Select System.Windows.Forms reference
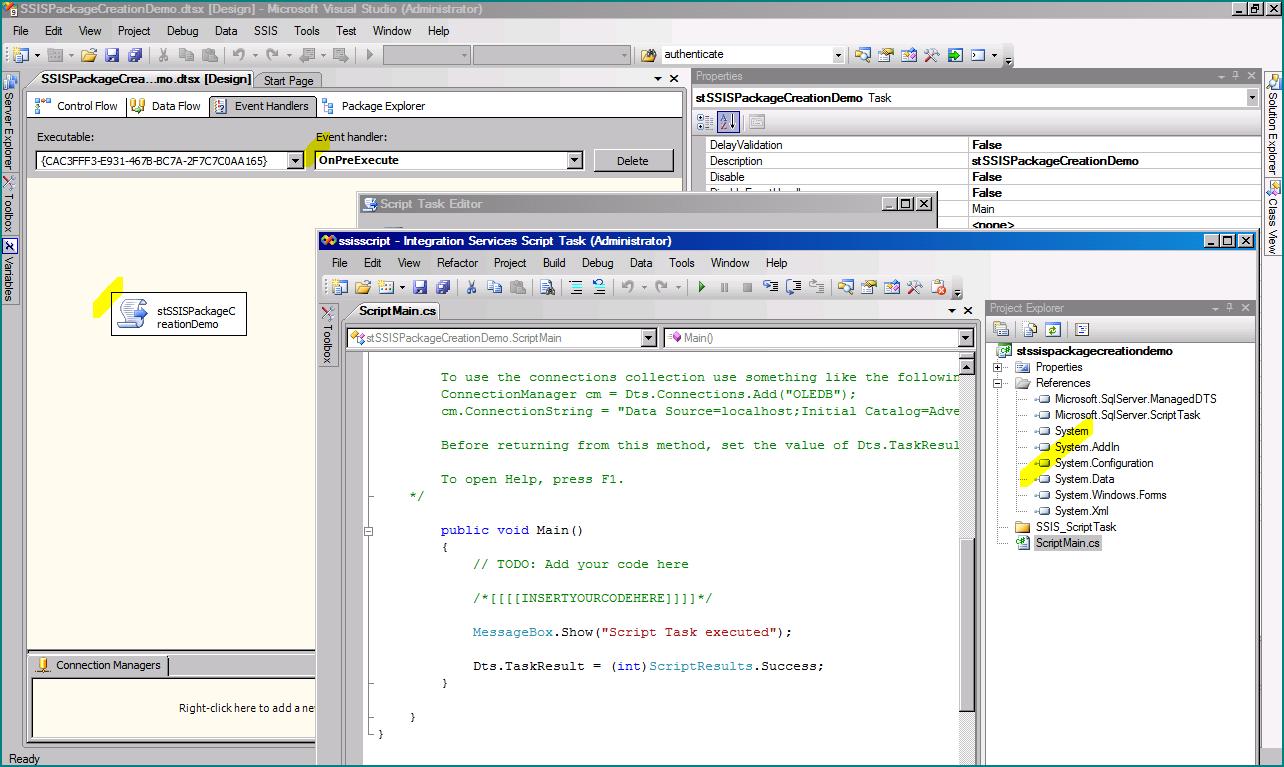Viewport: 1284px width, 767px height. pos(1110,495)
